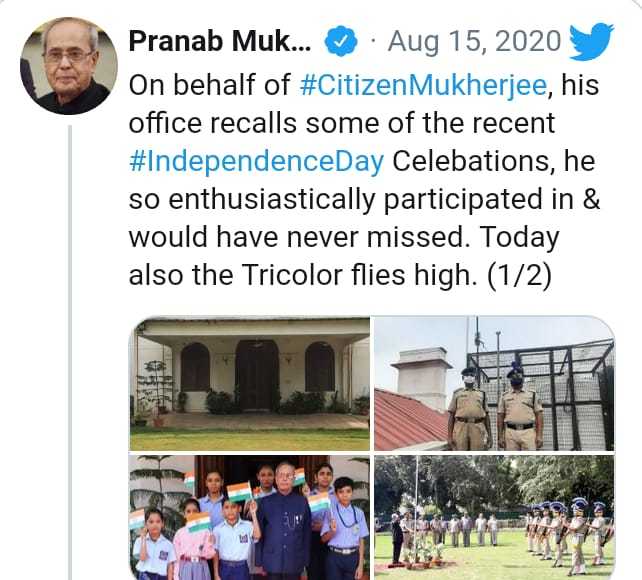Open the #CitizenMukherjee hashtag
Screen dimensions: 642x580
[424, 85]
